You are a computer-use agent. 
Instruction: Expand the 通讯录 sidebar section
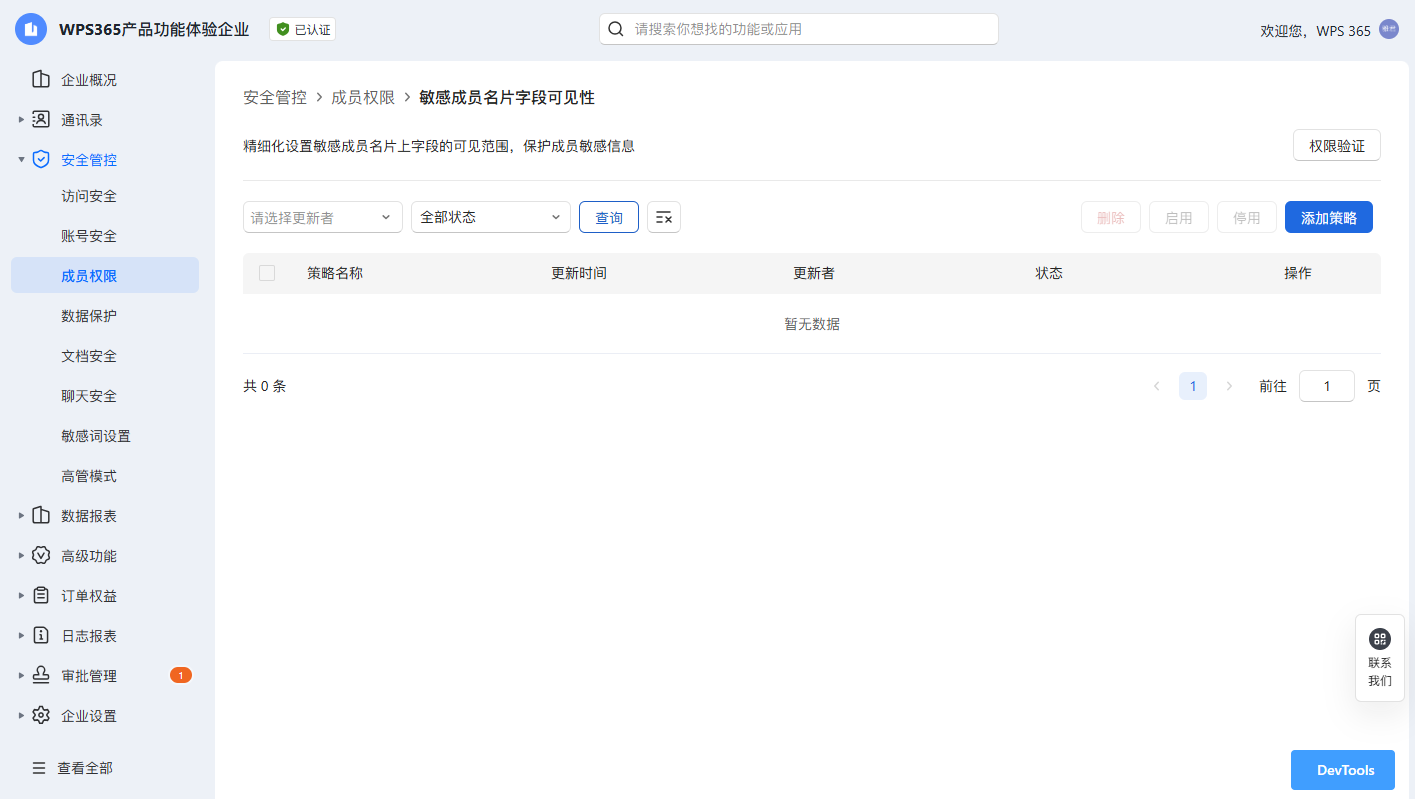tap(22, 120)
